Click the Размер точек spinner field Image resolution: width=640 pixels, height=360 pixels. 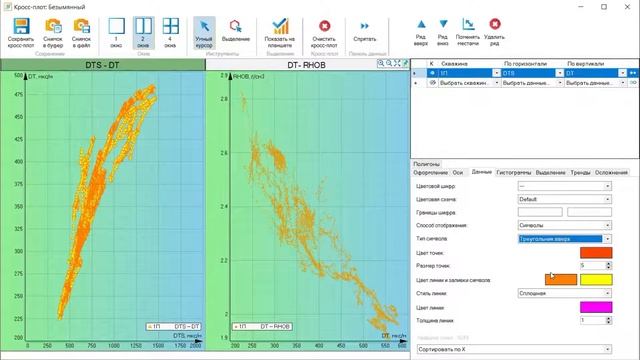click(596, 266)
